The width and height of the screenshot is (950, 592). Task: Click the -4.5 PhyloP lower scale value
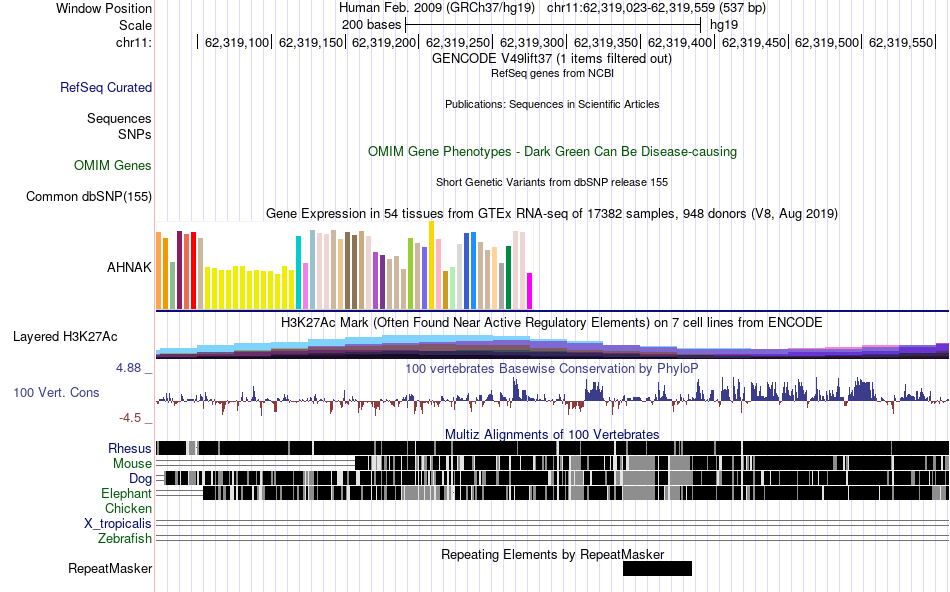[x=130, y=418]
